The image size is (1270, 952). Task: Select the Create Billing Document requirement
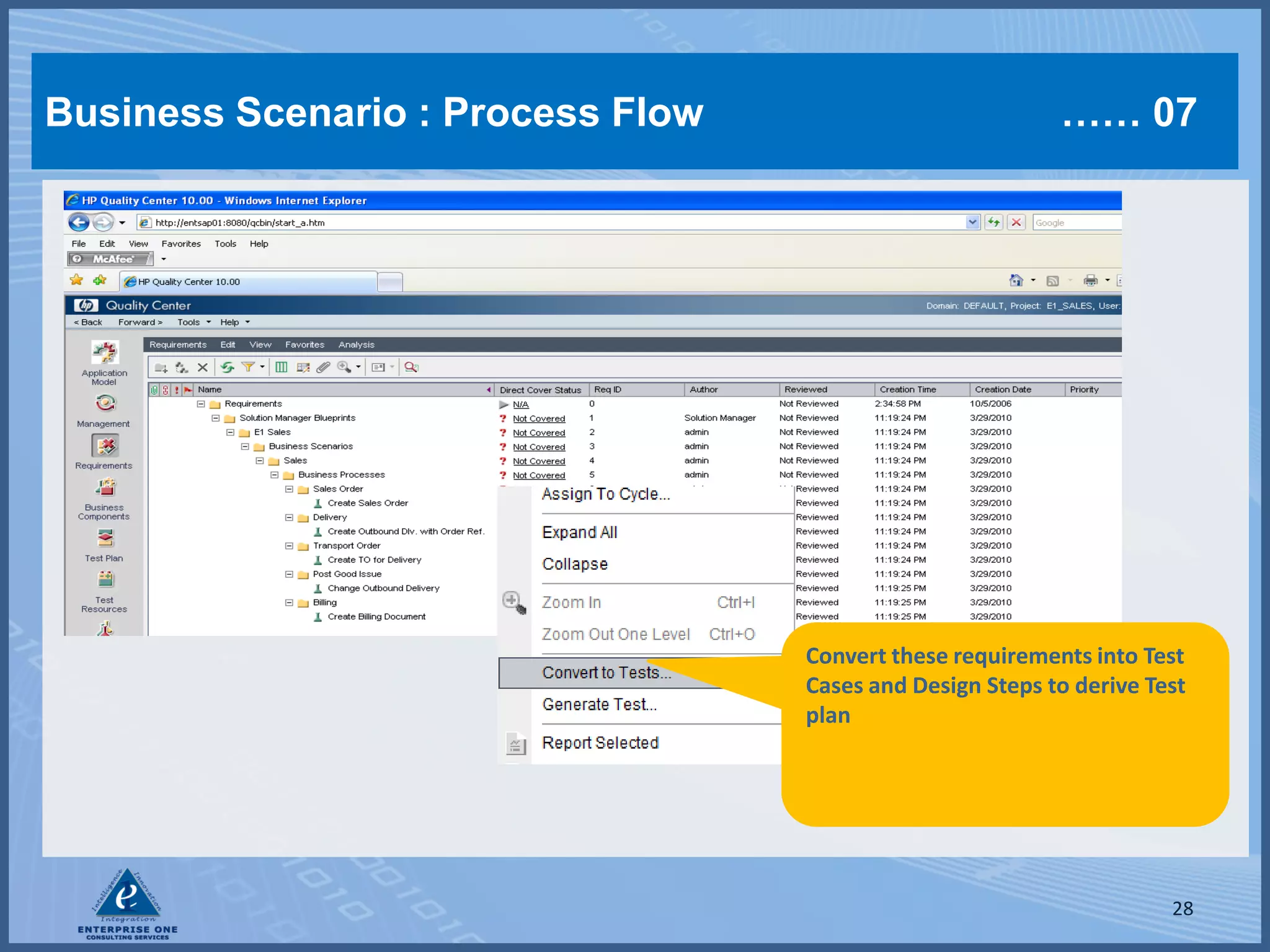click(376, 617)
